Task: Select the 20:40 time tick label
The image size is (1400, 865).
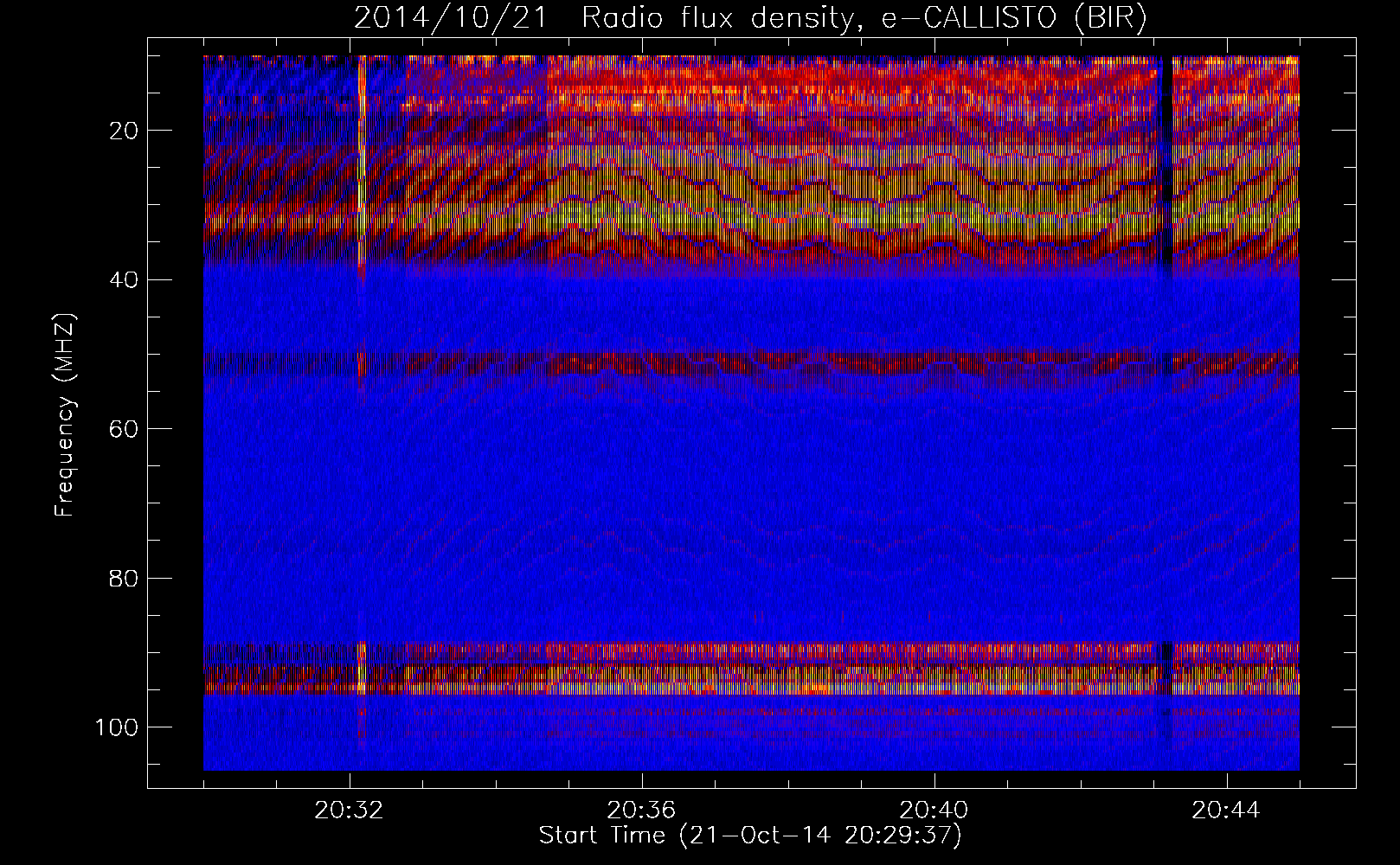Action: [934, 811]
